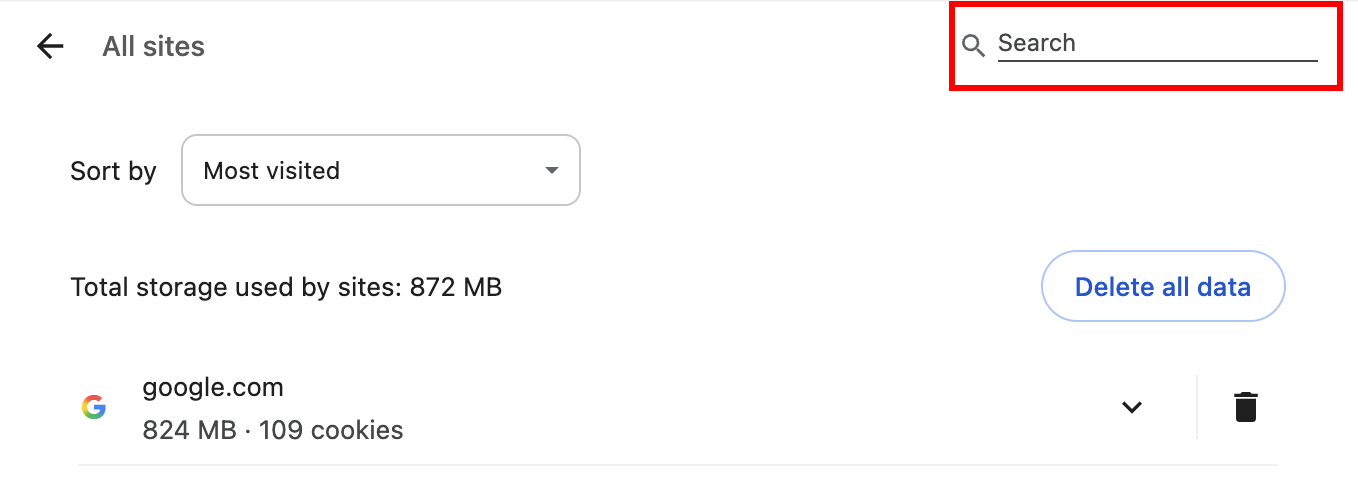Delete google.com data with trash icon

point(1245,408)
